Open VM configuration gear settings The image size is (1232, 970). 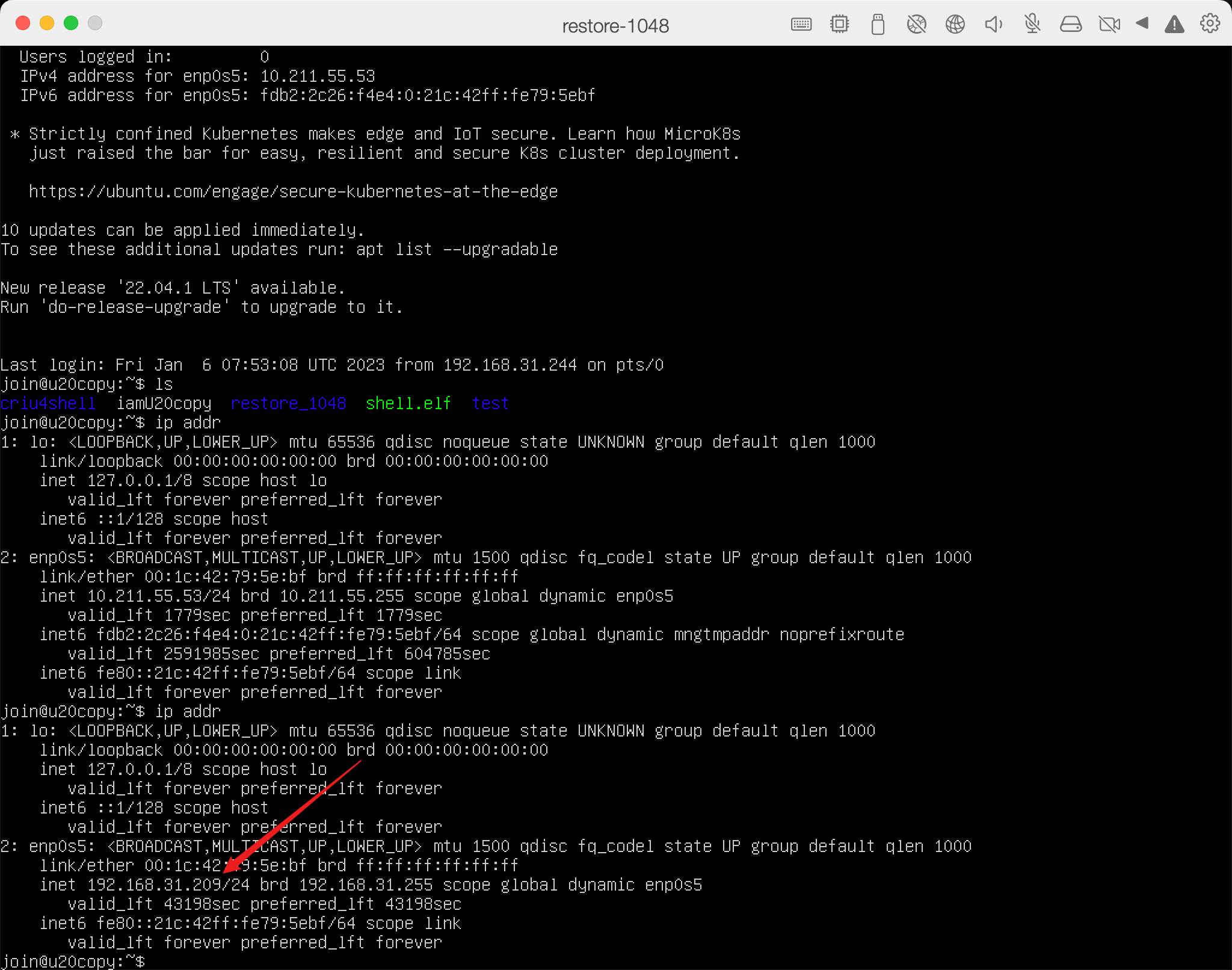coord(1210,23)
